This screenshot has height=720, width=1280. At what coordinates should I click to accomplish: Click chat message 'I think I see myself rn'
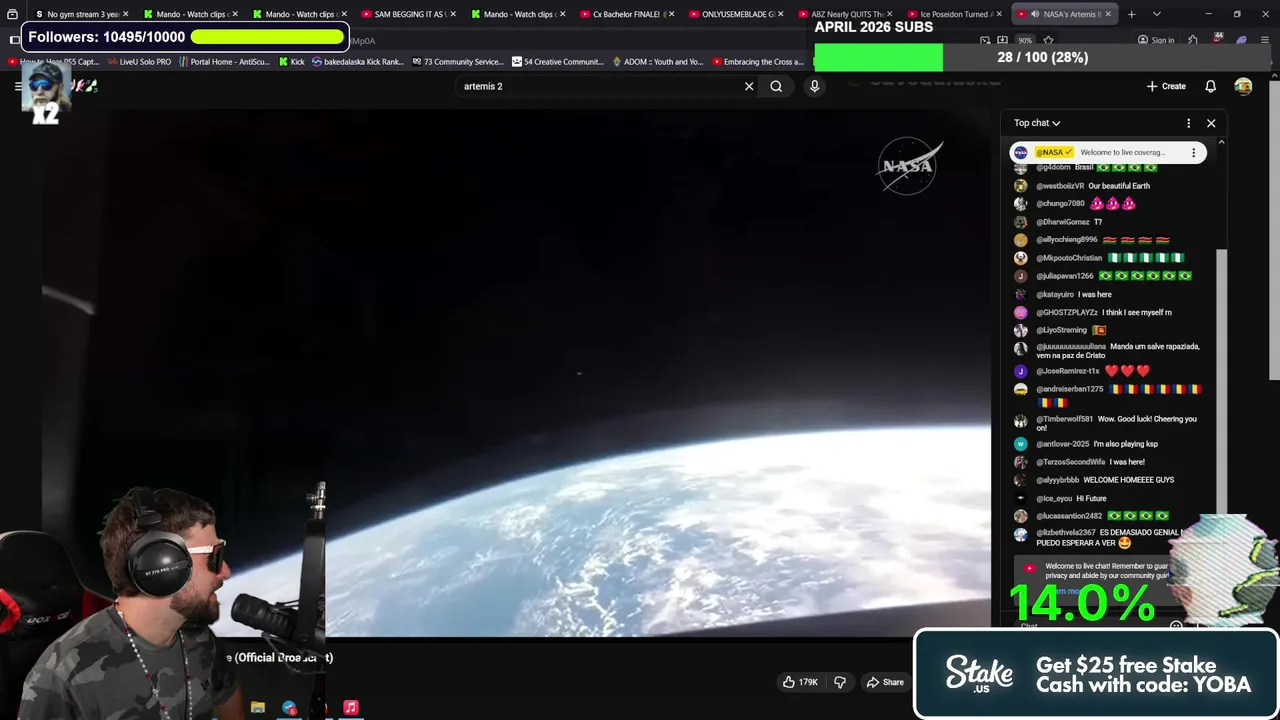pos(1137,313)
